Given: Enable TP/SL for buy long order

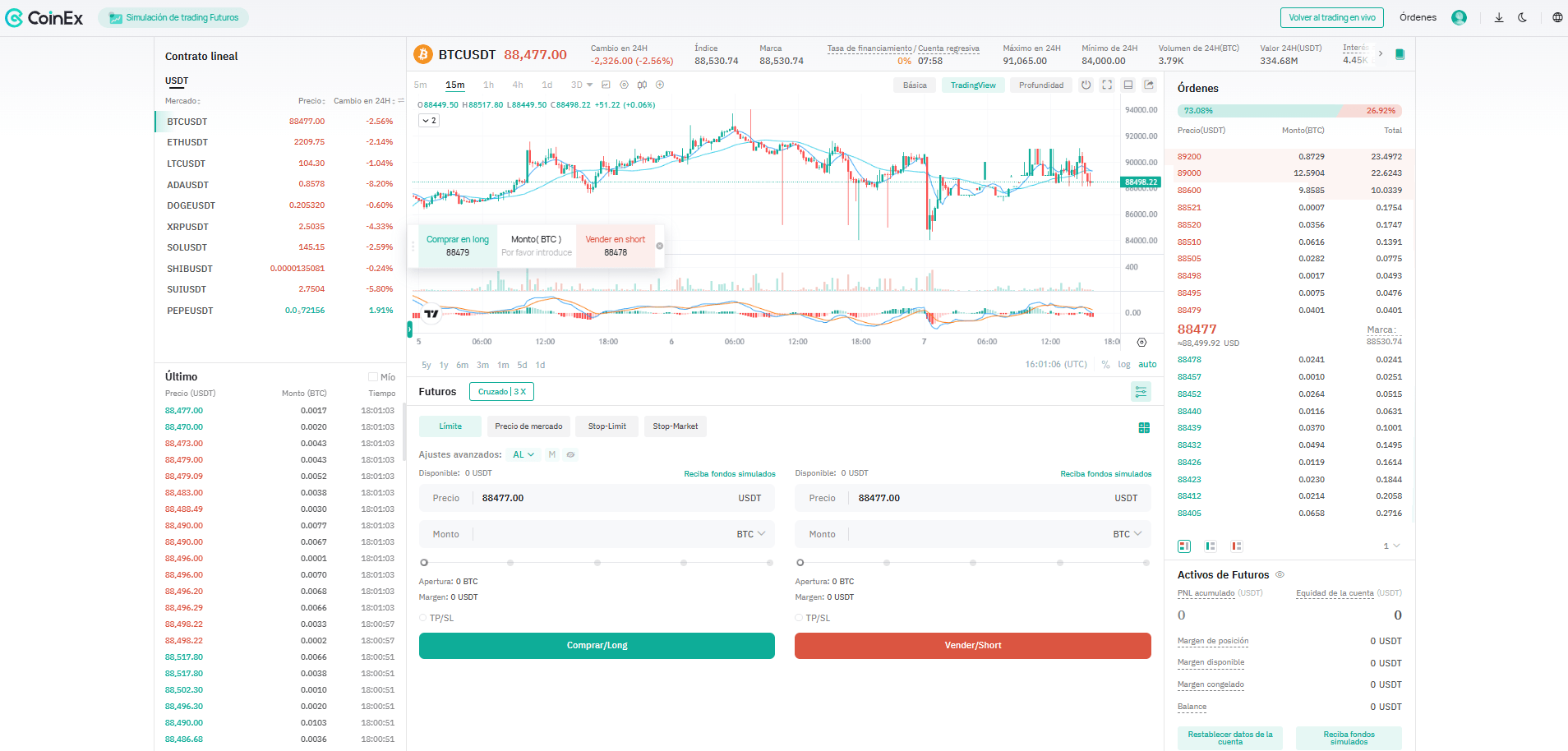Looking at the screenshot, I should click(423, 618).
